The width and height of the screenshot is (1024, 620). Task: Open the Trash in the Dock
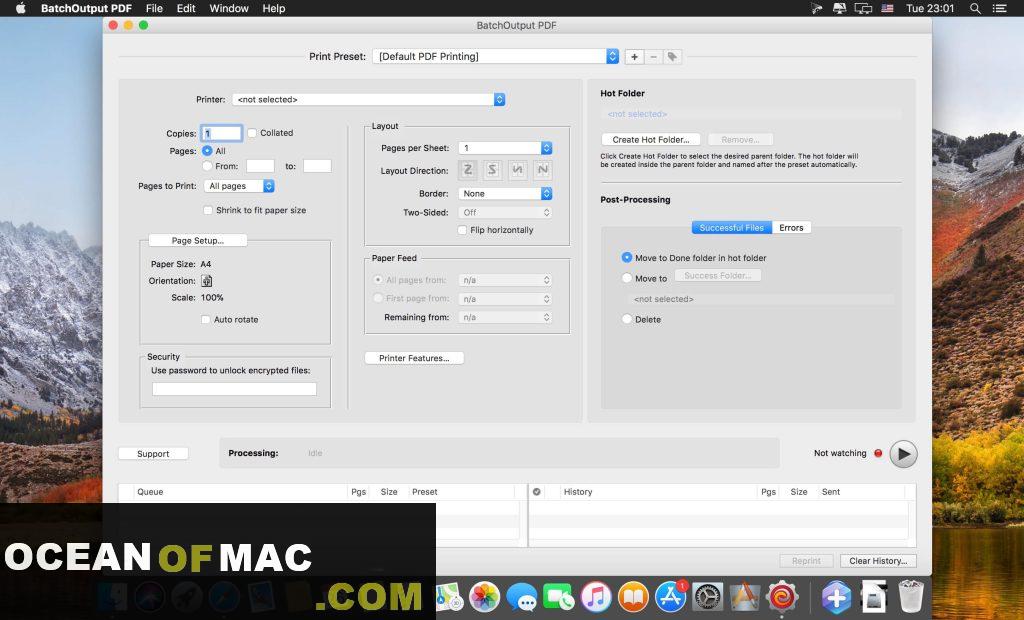(x=910, y=596)
